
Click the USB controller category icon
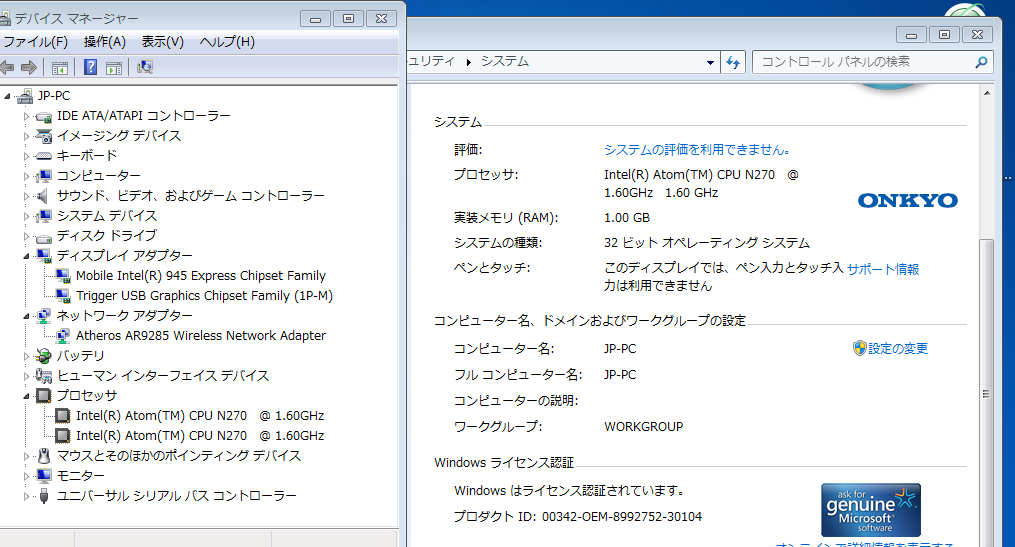(44, 497)
